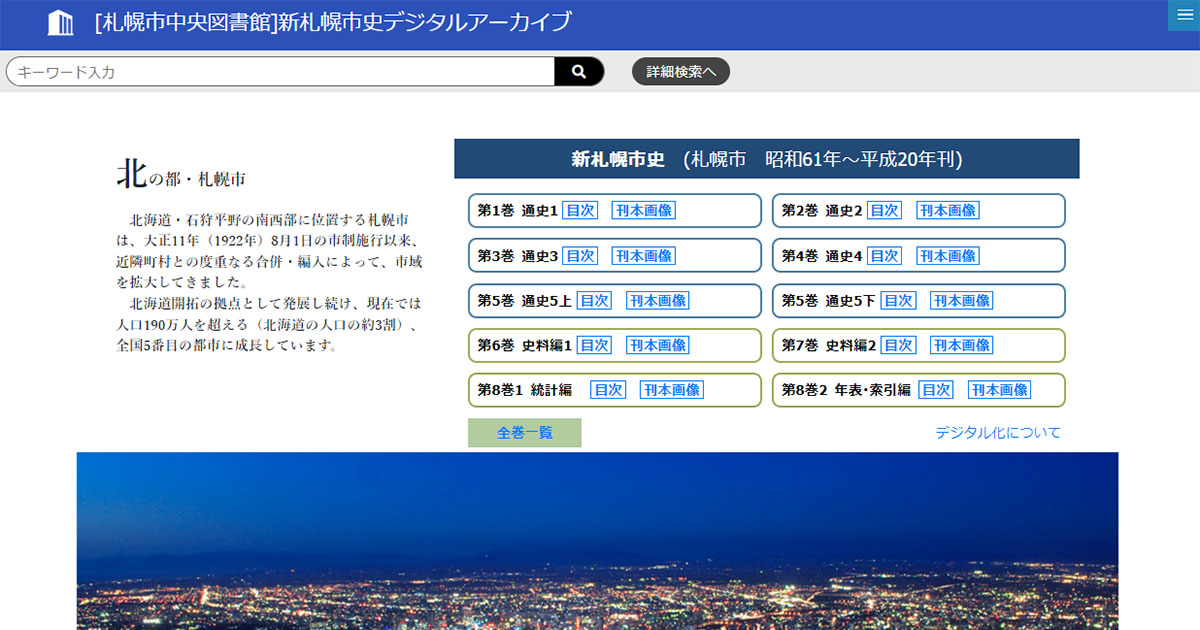Click the library building logo icon
Image resolution: width=1200 pixels, height=630 pixels.
61,22
